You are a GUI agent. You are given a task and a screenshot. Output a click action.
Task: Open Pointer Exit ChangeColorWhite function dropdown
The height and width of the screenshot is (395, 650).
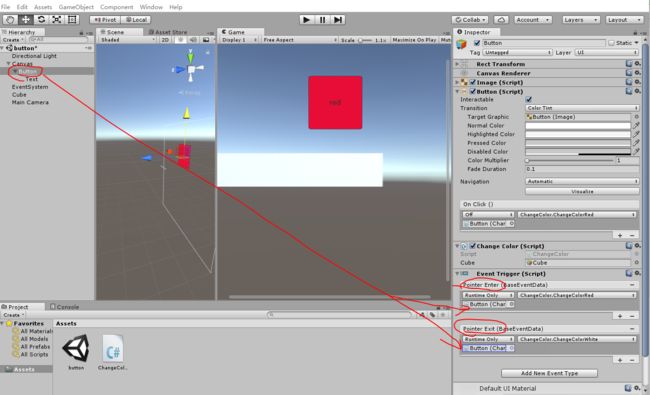coord(577,339)
